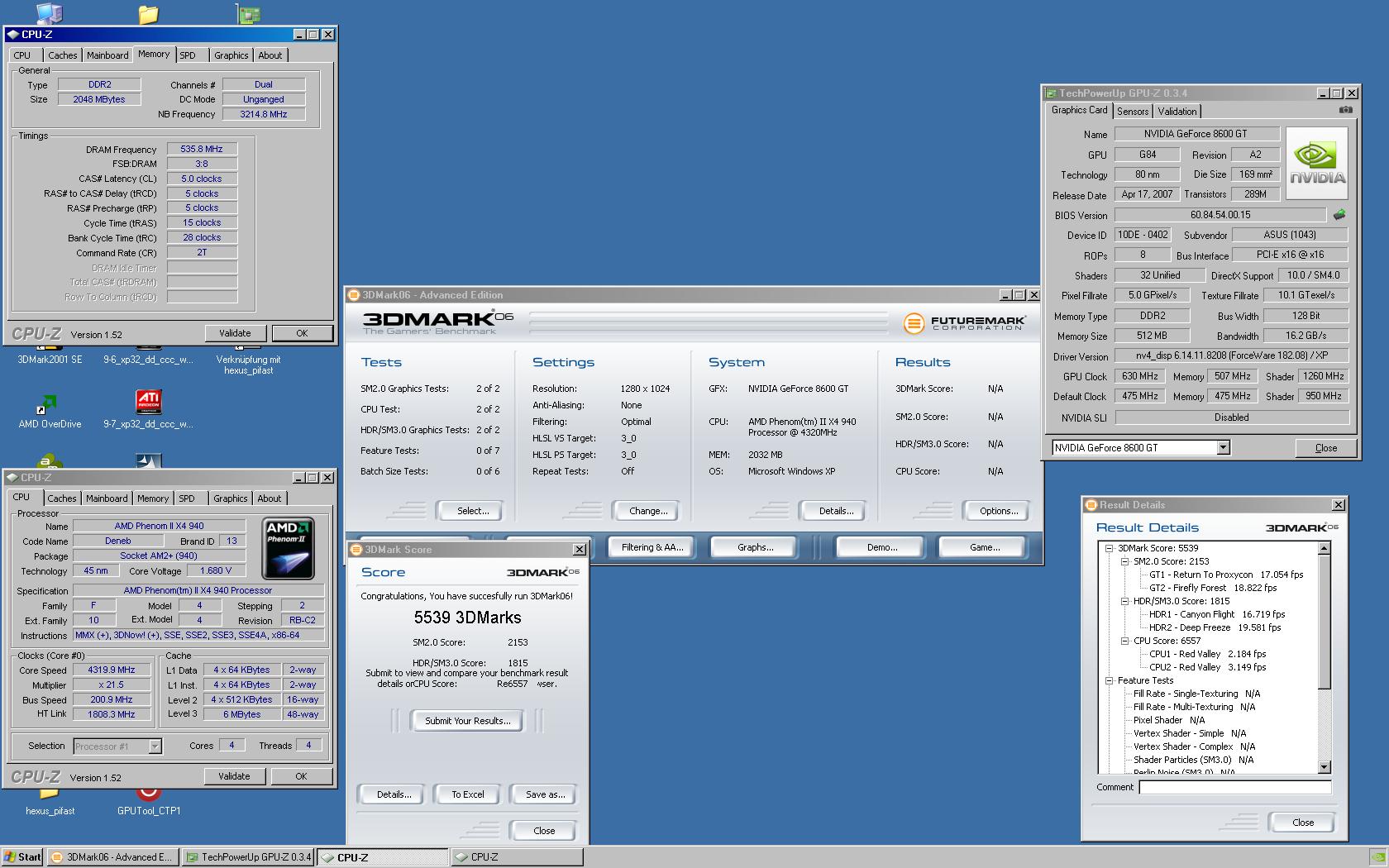Click Validate in the Memory CPU-Z window
Screen dimensions: 1389x868
tap(235, 333)
